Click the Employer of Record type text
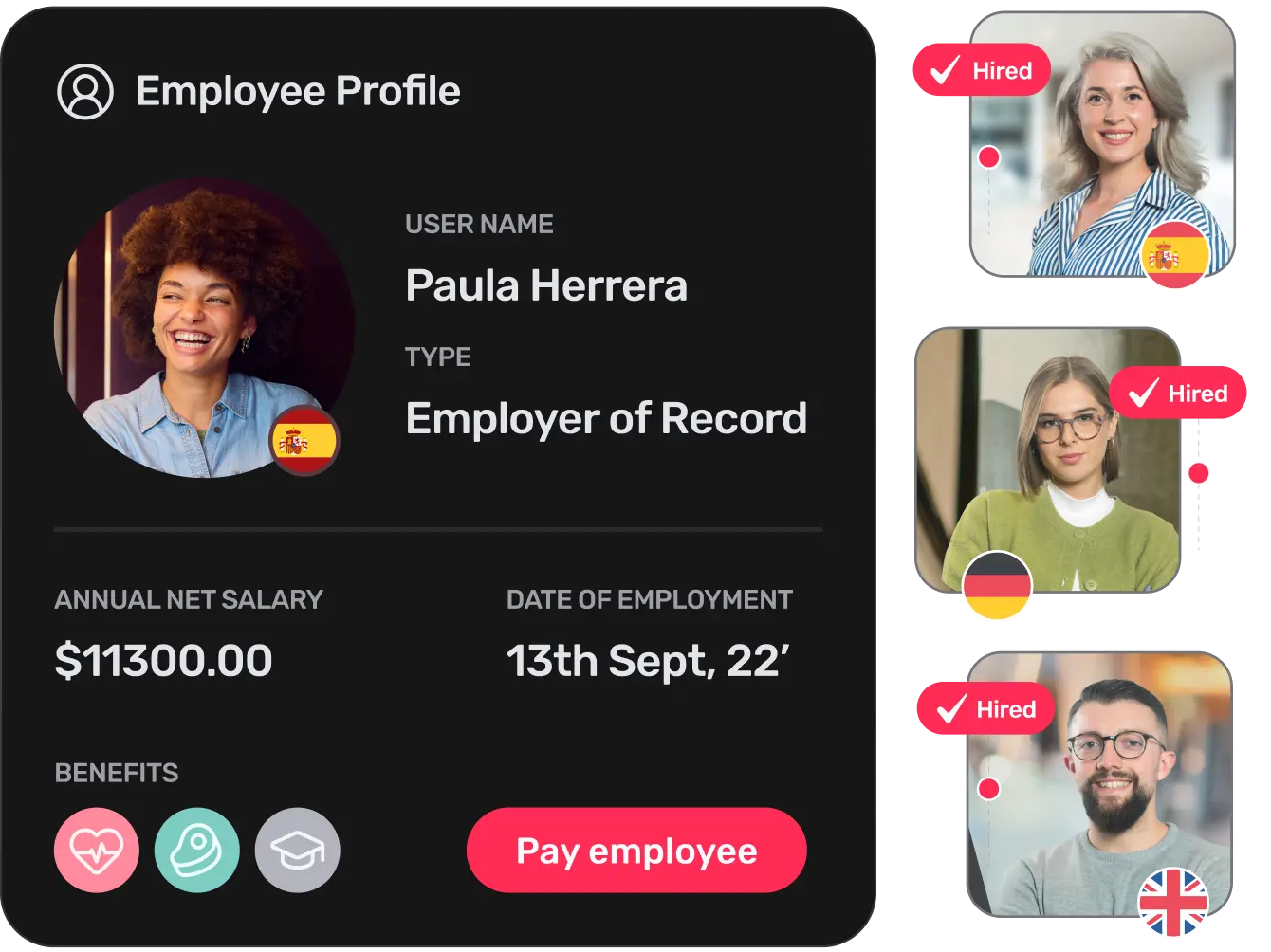This screenshot has width=1271, height=952. (x=606, y=418)
